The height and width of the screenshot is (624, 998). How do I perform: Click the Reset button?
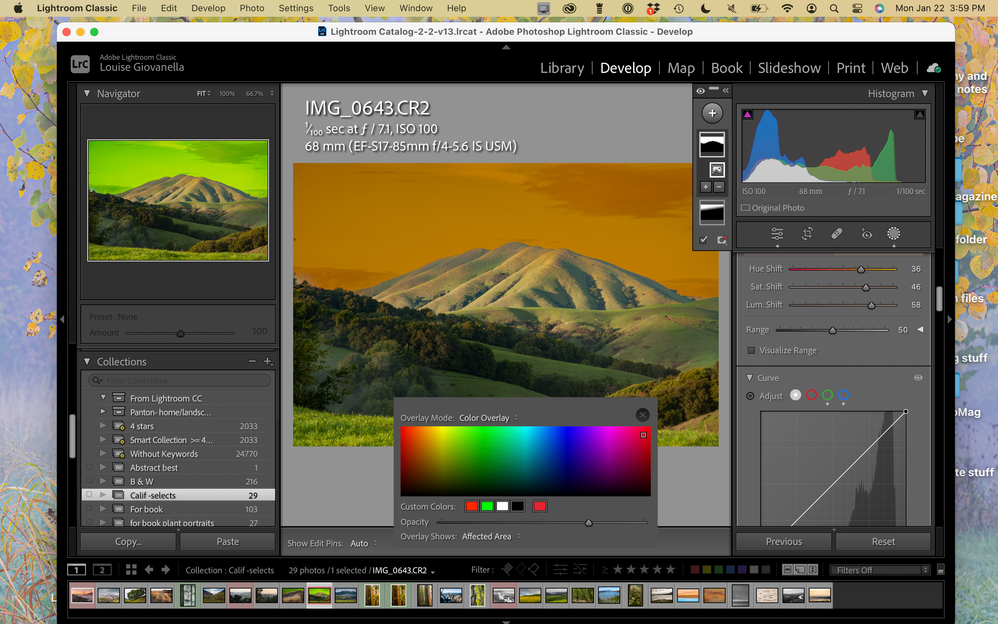[x=884, y=541]
